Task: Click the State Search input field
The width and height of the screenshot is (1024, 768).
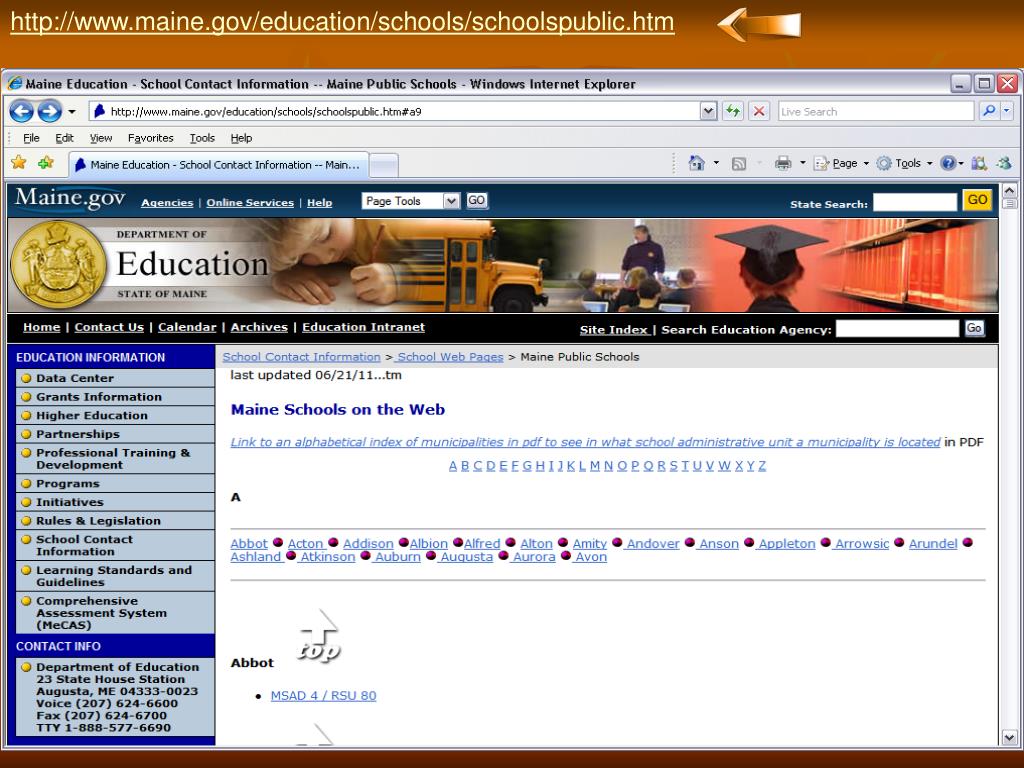Action: click(914, 202)
